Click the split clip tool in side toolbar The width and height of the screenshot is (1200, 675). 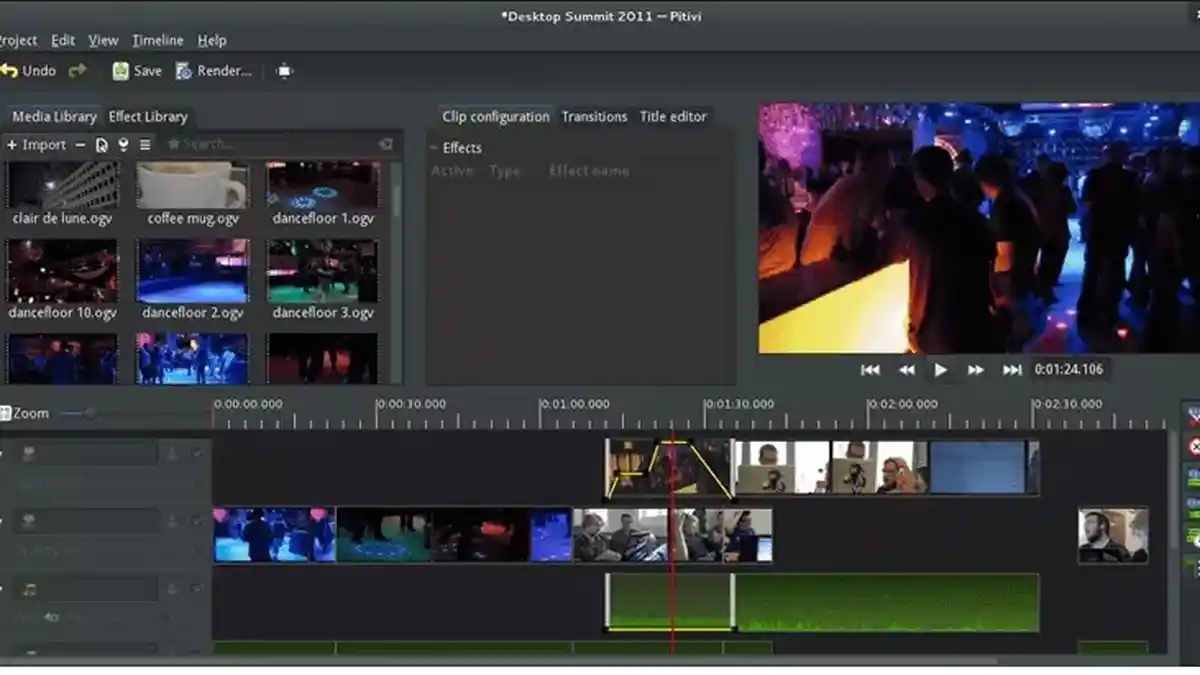[x=1192, y=414]
